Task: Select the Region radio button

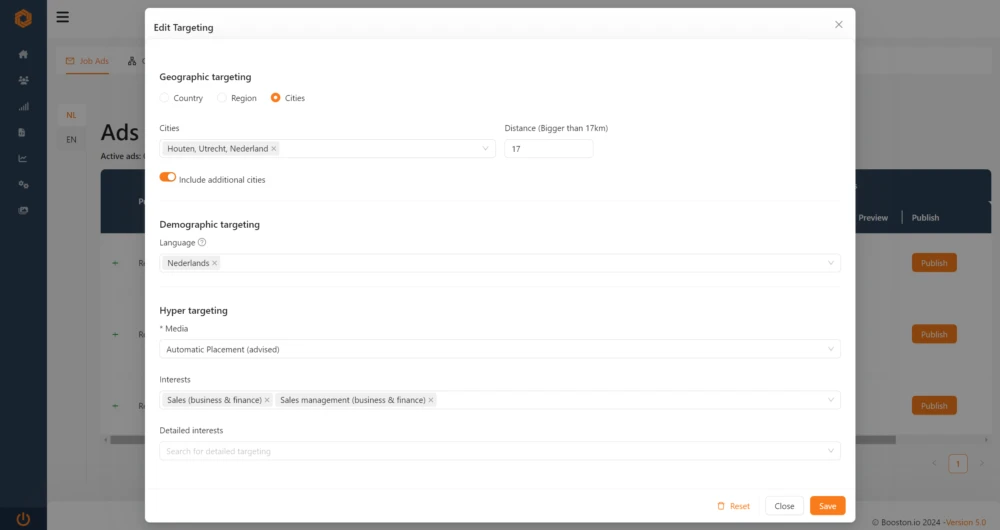Action: tap(222, 98)
